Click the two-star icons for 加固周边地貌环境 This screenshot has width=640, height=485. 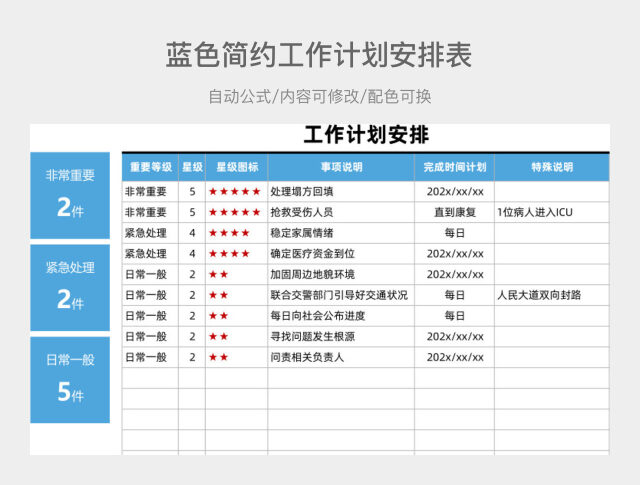point(219,275)
